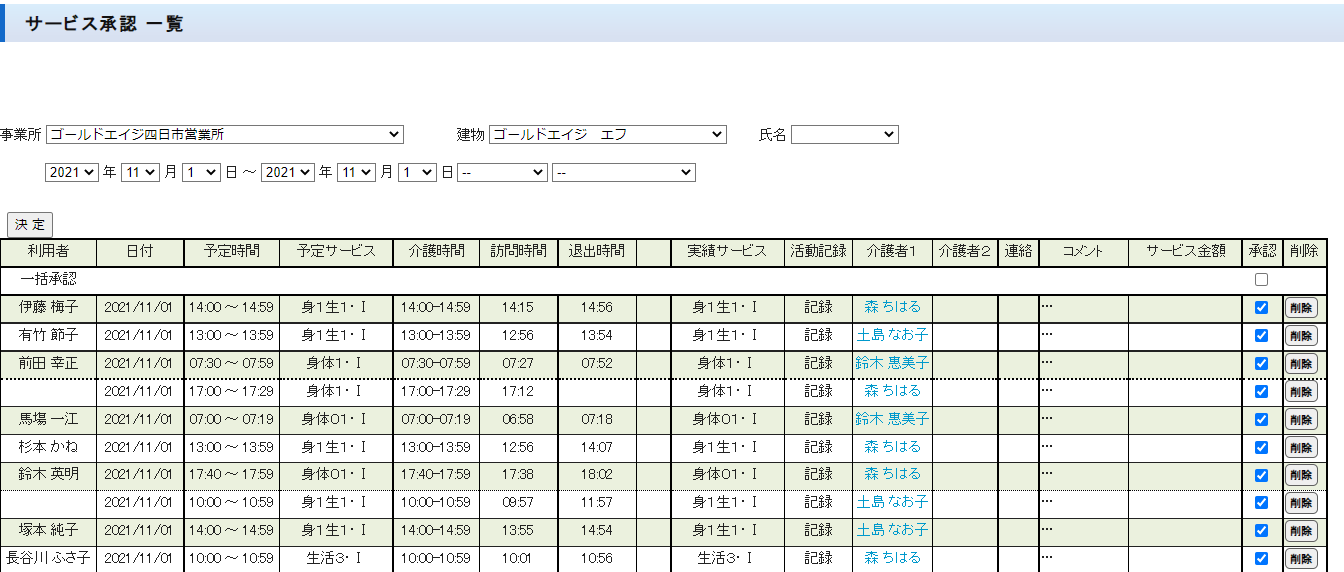
Task: Open the 事業所 office dropdown
Action: pyautogui.click(x=225, y=134)
